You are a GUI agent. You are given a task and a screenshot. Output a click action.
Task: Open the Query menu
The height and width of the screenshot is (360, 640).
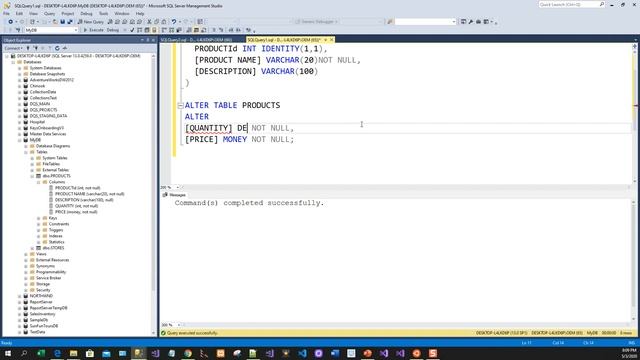point(49,13)
